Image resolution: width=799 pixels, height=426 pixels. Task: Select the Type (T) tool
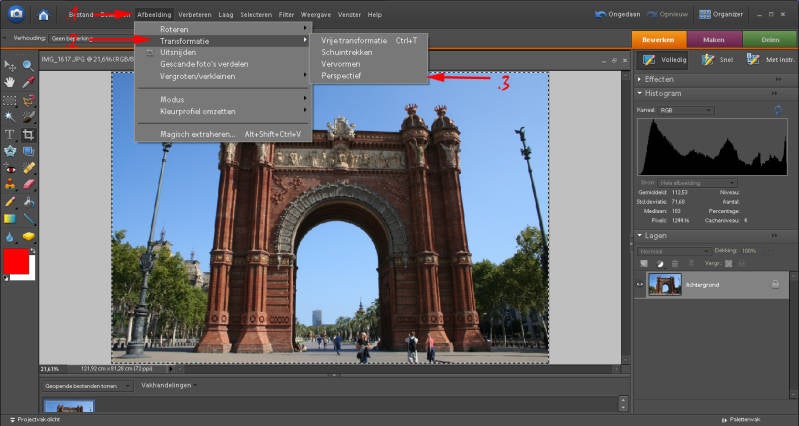coord(10,134)
